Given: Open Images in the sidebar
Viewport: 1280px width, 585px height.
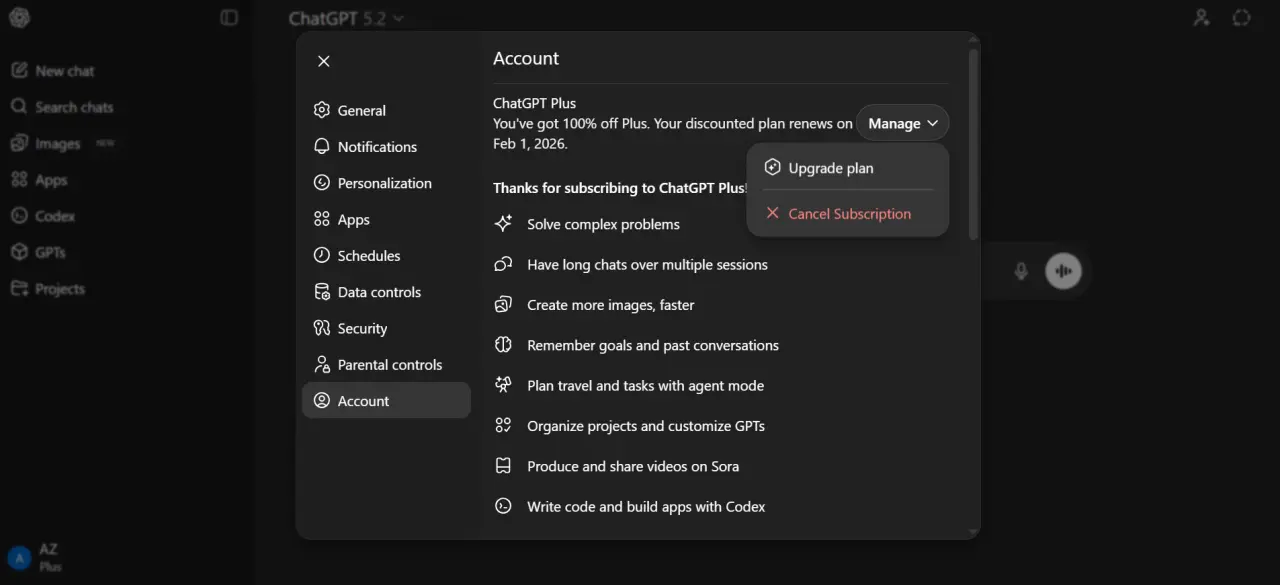Looking at the screenshot, I should point(64,143).
